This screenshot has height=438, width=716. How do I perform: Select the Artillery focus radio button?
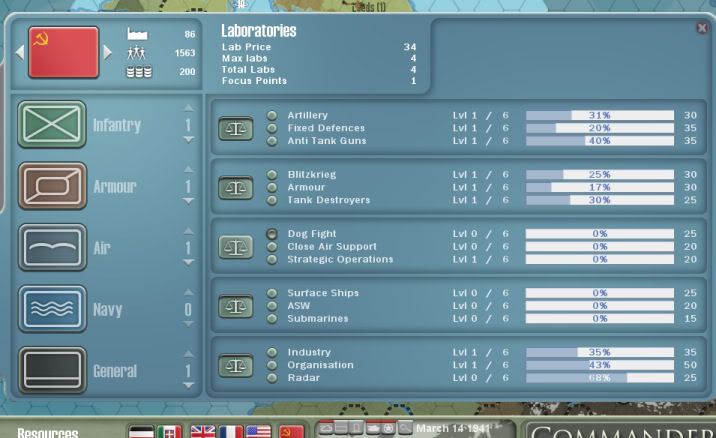272,116
